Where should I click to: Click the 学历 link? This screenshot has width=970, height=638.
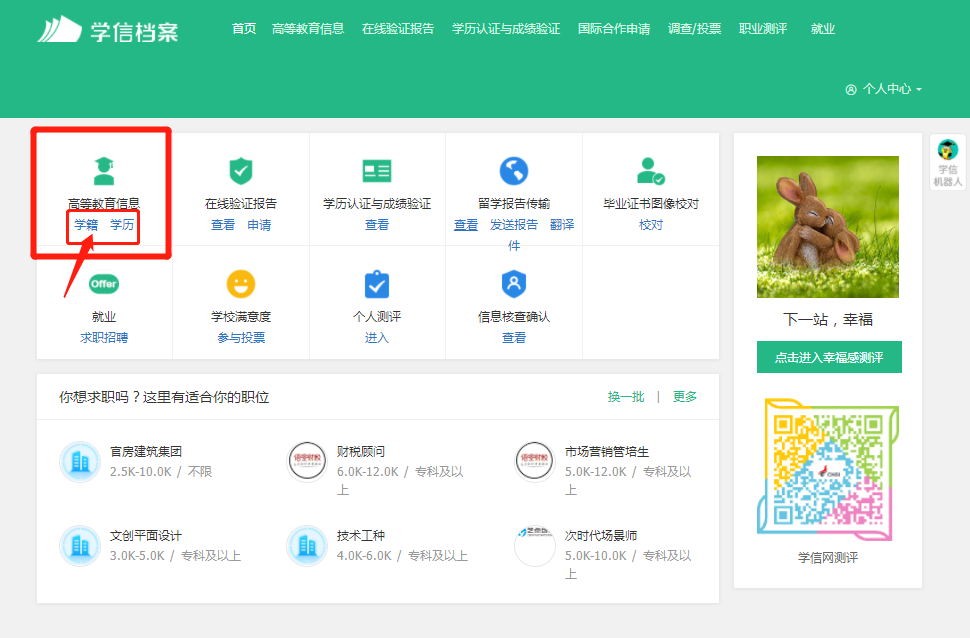pos(122,225)
